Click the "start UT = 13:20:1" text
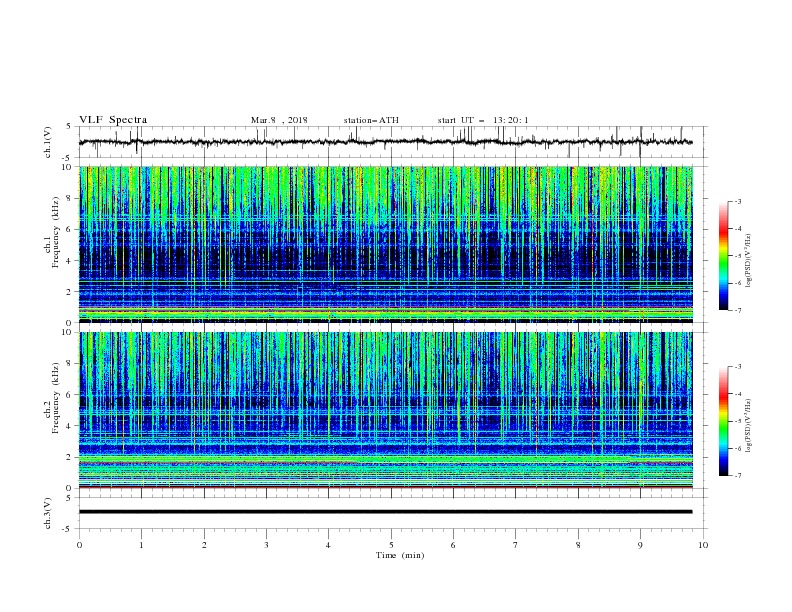 [x=483, y=120]
